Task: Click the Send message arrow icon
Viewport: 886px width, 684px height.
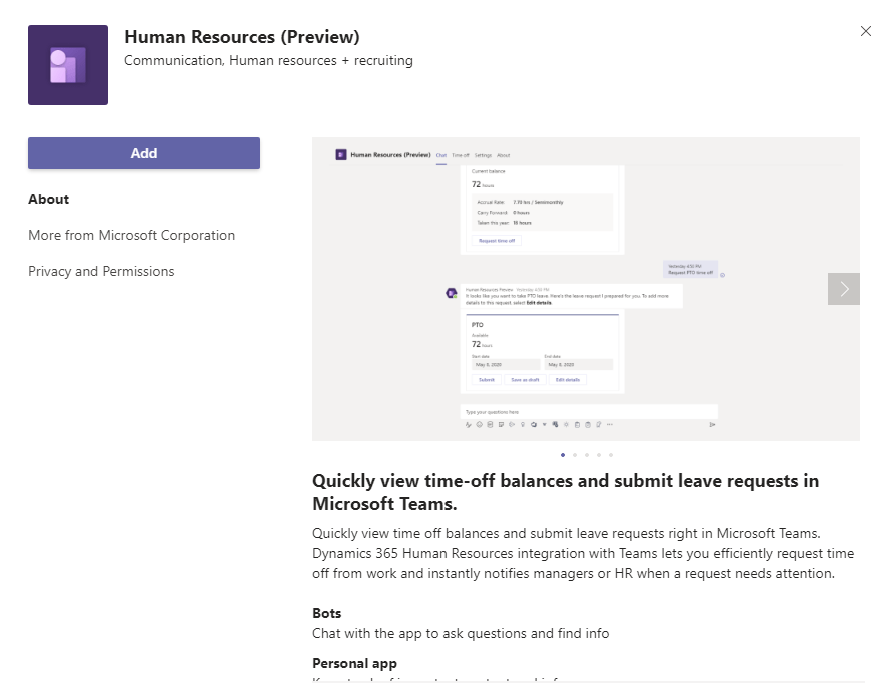Action: tap(712, 424)
